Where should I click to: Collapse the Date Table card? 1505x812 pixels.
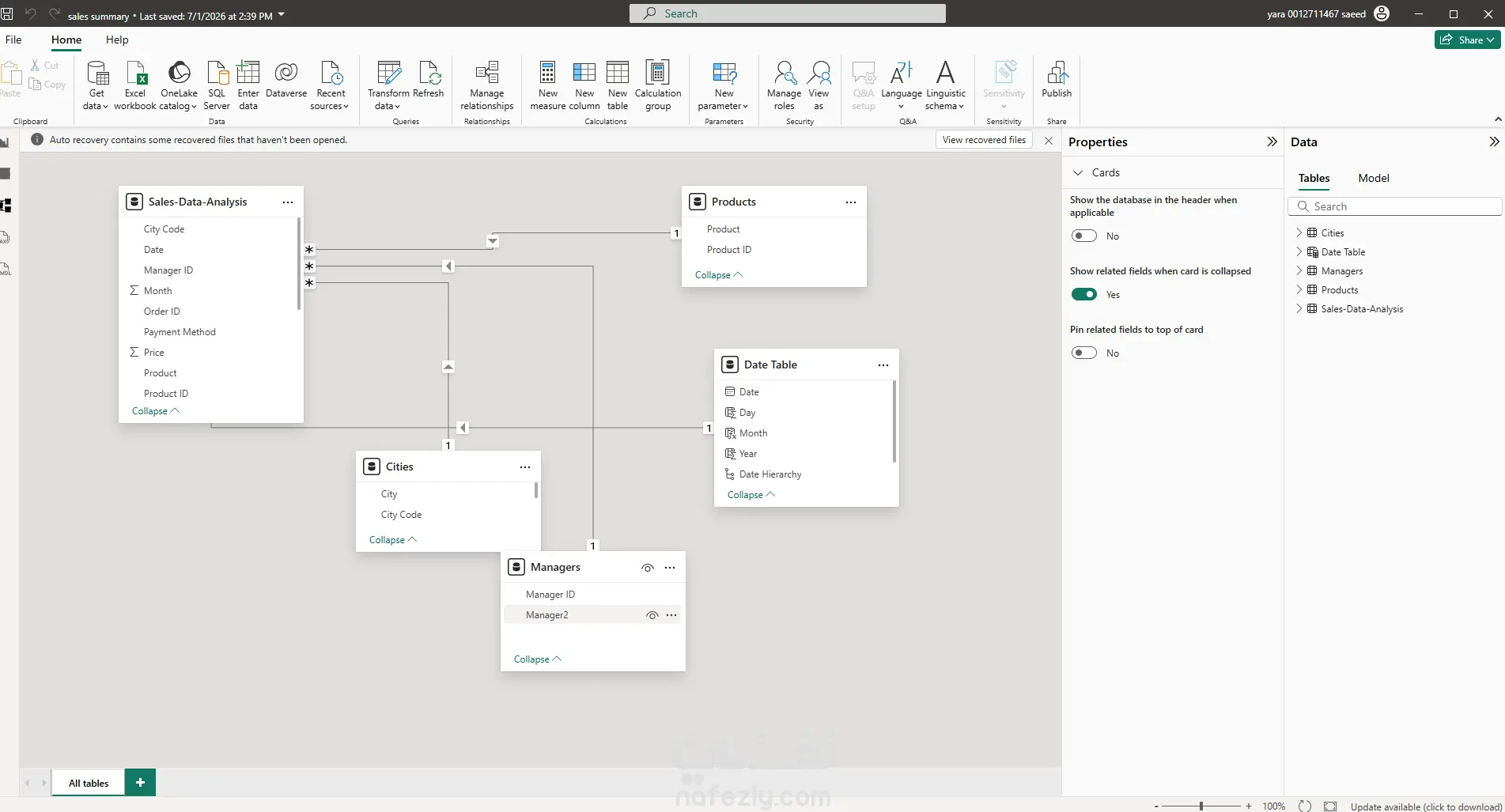click(x=751, y=495)
